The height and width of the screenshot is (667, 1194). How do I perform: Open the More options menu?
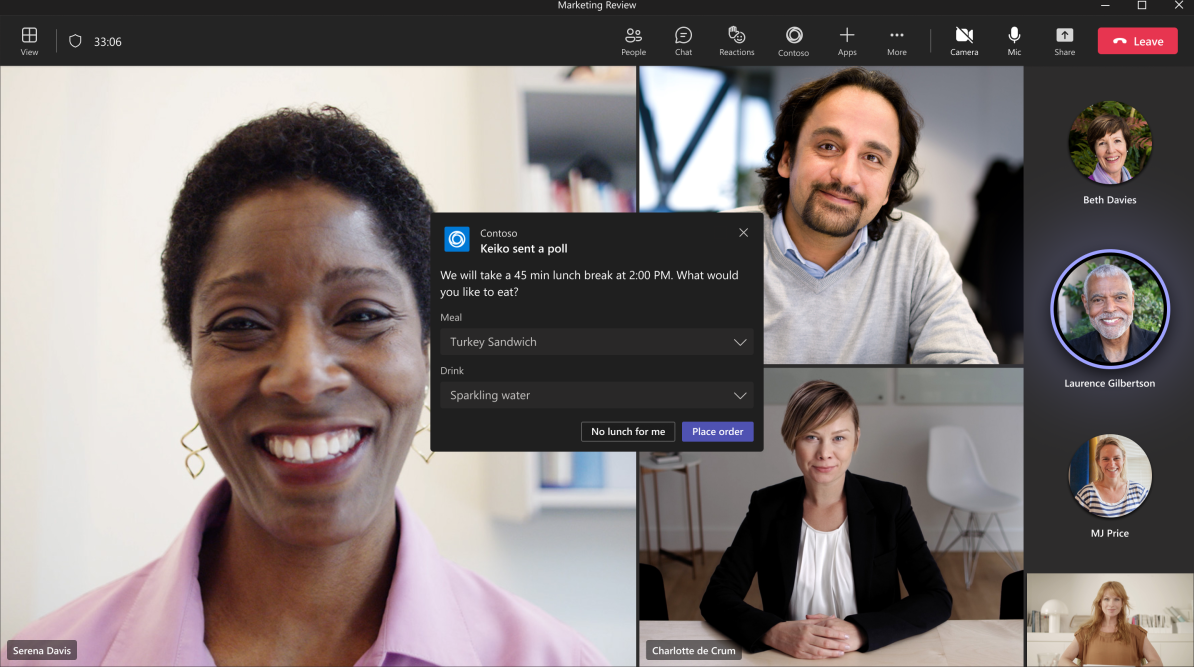click(896, 41)
